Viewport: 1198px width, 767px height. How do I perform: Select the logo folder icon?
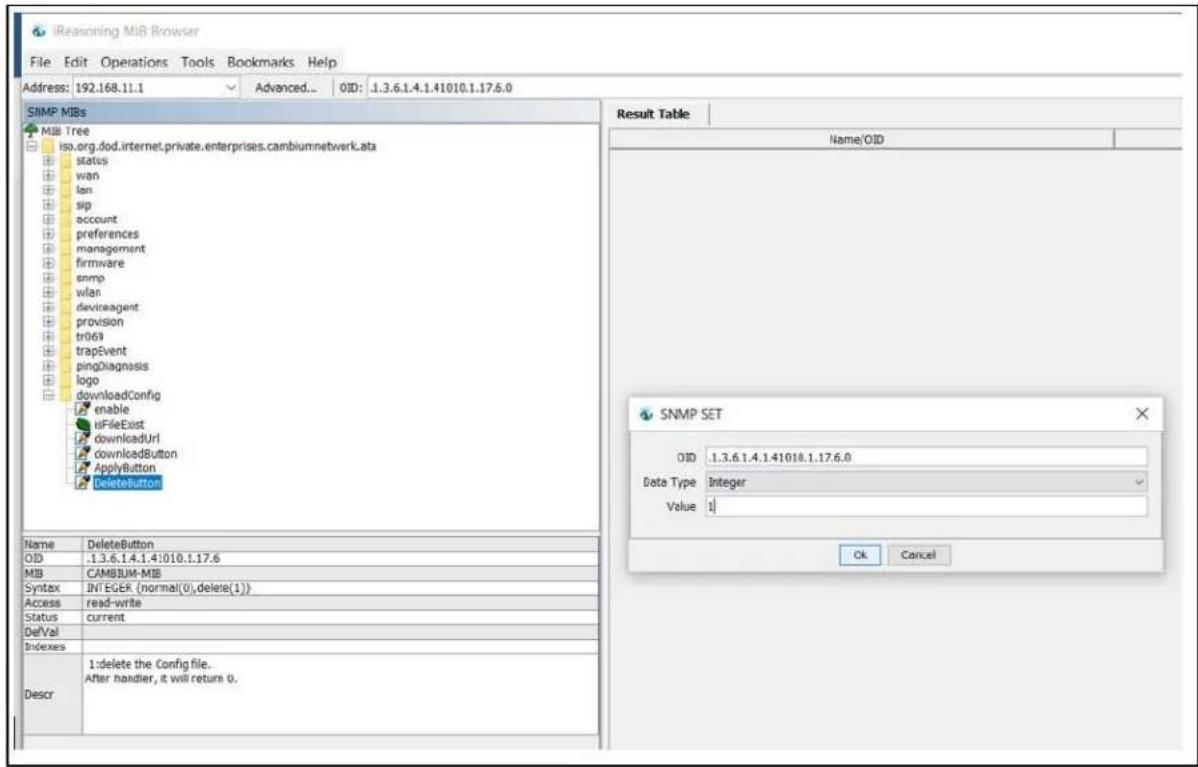[66, 380]
